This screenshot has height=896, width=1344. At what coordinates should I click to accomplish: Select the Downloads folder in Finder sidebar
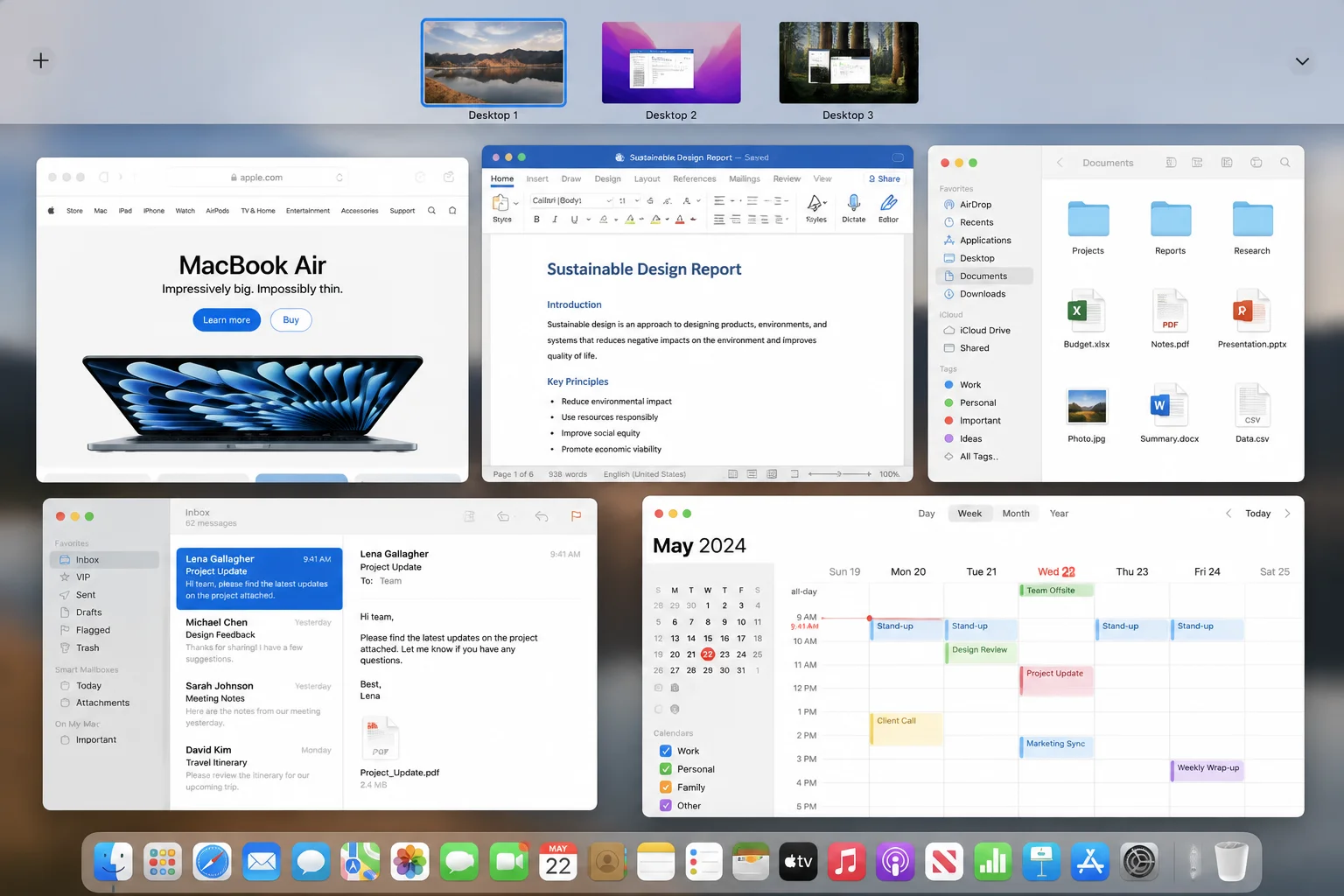pyautogui.click(x=984, y=294)
